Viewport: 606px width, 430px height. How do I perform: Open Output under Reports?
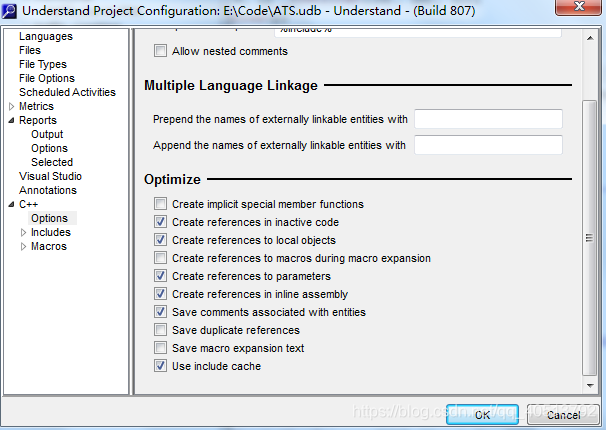47,134
